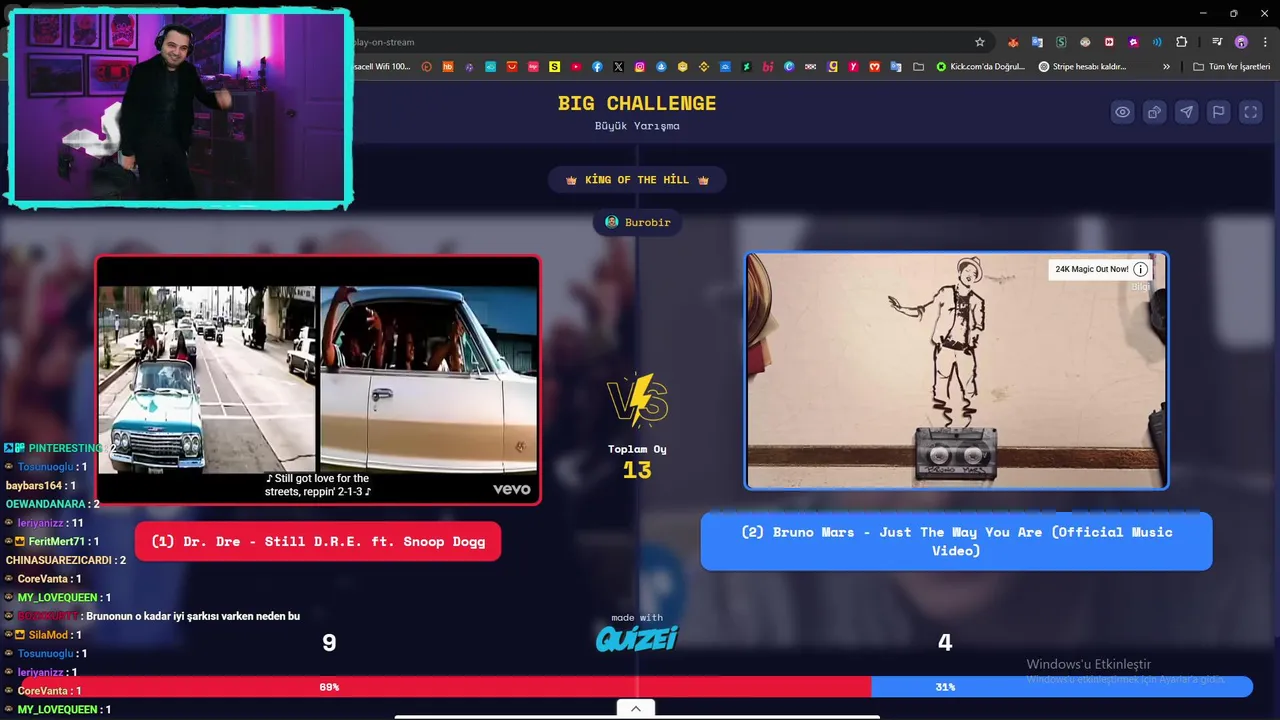Viewport: 1280px width, 720px height.
Task: Open the browser profile avatar
Action: [x=1241, y=42]
